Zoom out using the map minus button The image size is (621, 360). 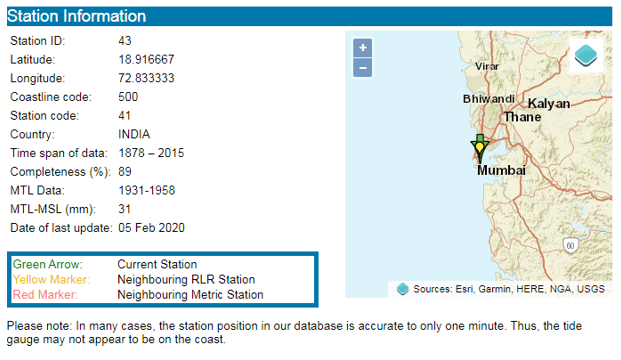coord(362,68)
